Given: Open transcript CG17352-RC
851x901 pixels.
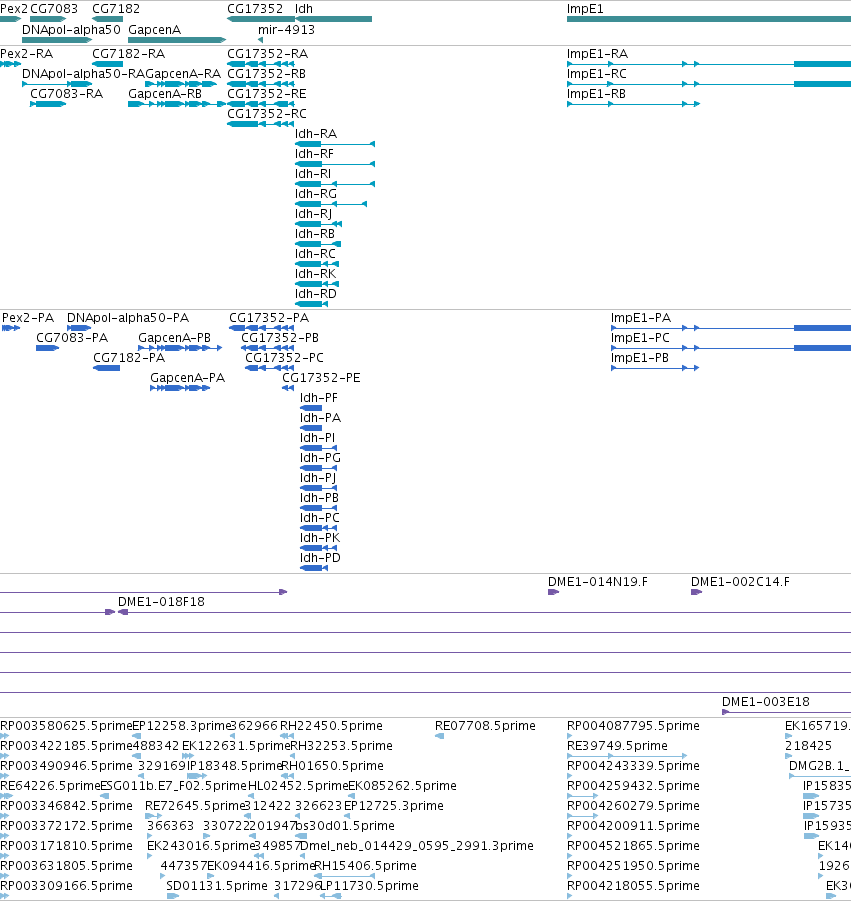Looking at the screenshot, I should pyautogui.click(x=267, y=114).
